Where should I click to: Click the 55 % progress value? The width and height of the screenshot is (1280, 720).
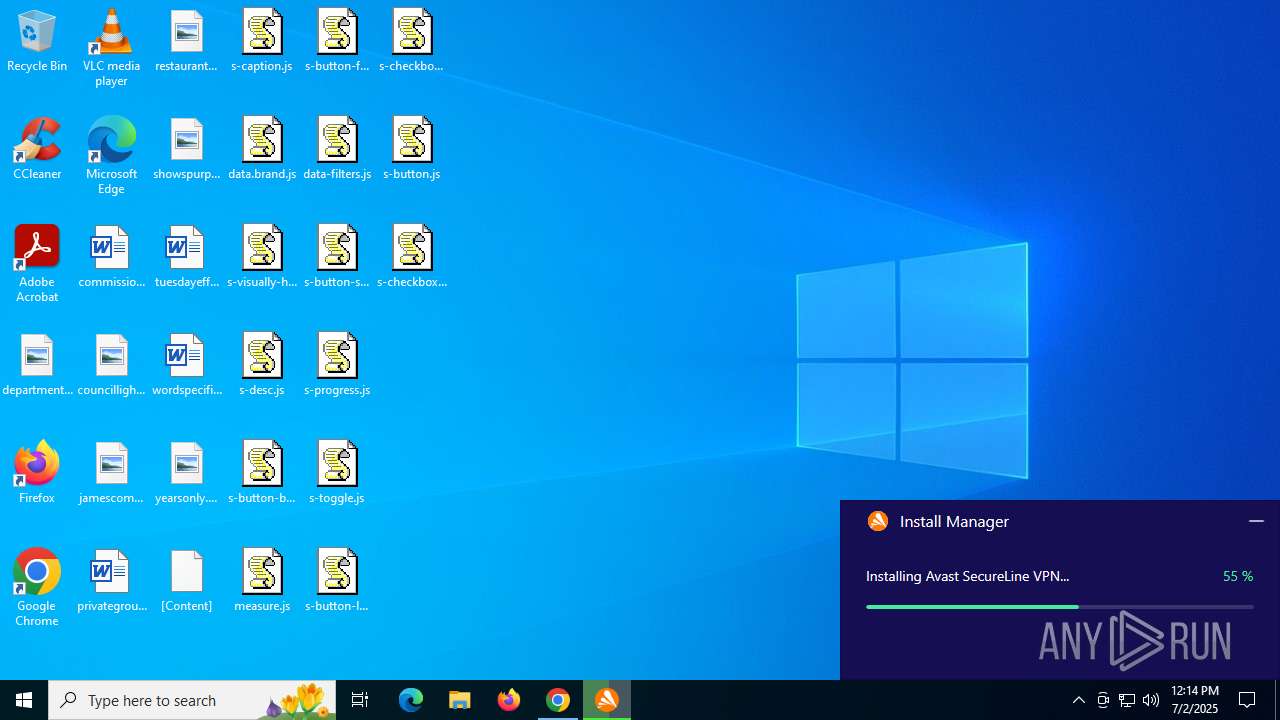pyautogui.click(x=1238, y=576)
